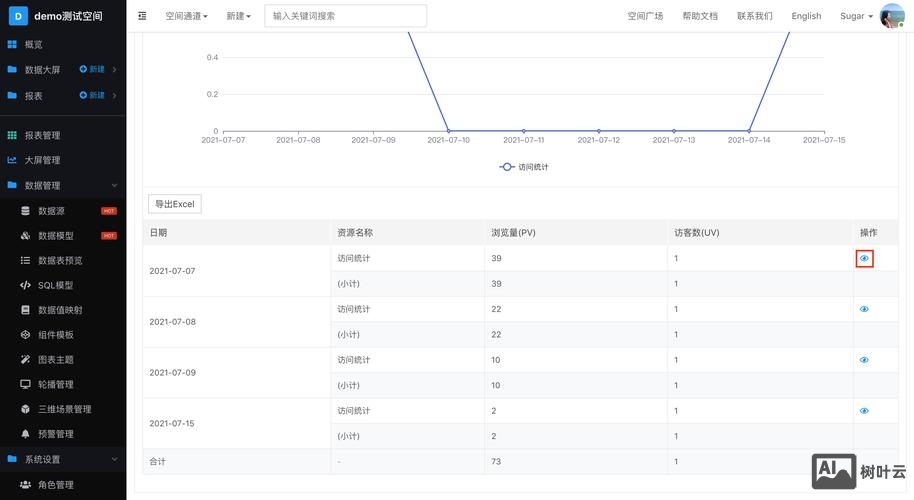Toggle the 访问统计 chart legend marker
The height and width of the screenshot is (500, 914).
[508, 167]
